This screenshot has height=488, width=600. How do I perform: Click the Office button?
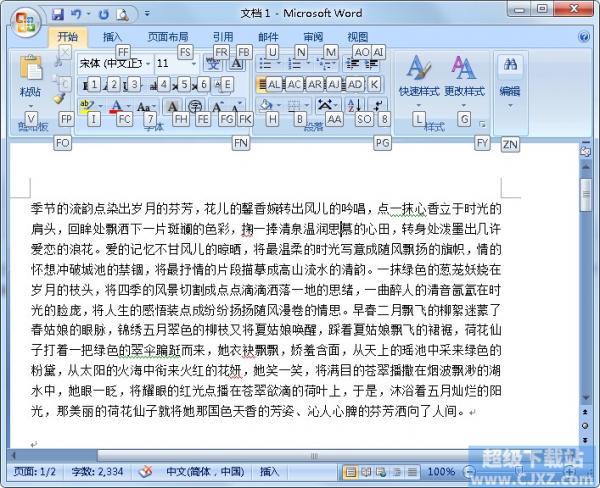click(x=23, y=18)
